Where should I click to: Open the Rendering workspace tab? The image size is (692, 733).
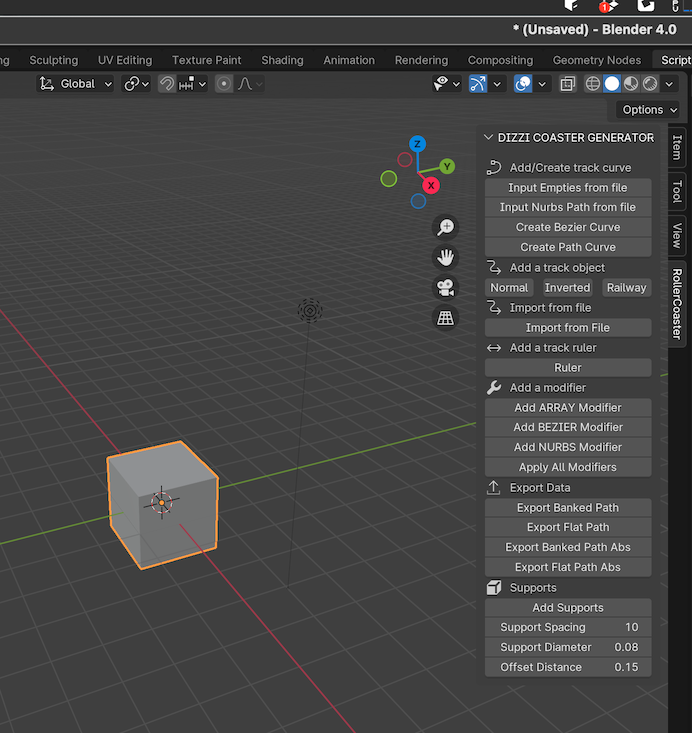(x=421, y=60)
